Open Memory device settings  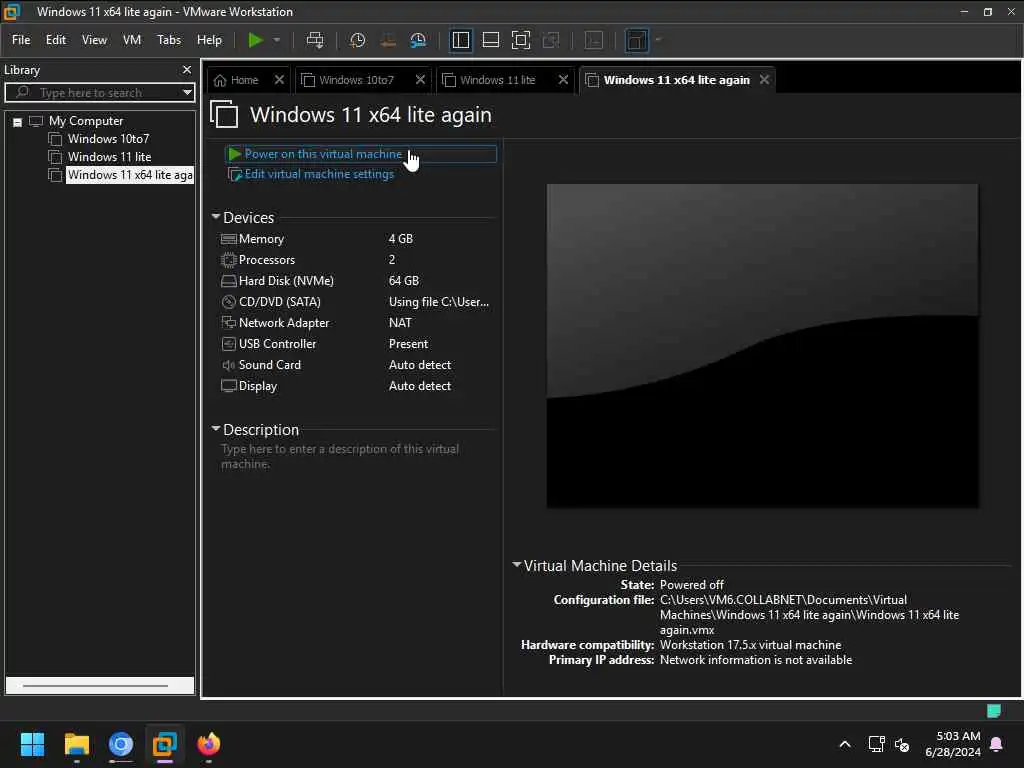(x=261, y=239)
